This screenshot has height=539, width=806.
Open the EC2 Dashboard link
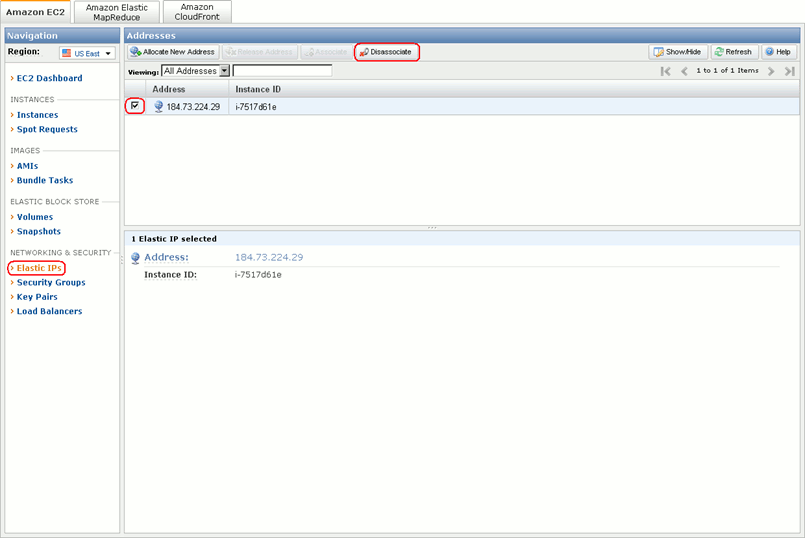coord(49,78)
